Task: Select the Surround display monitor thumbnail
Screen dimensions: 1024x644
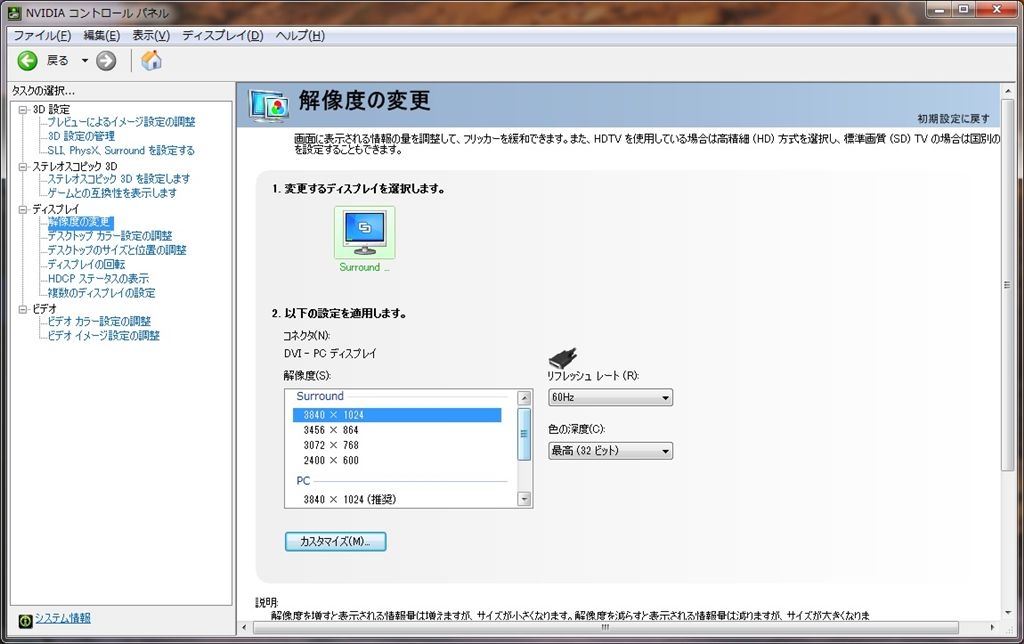Action: coord(364,233)
